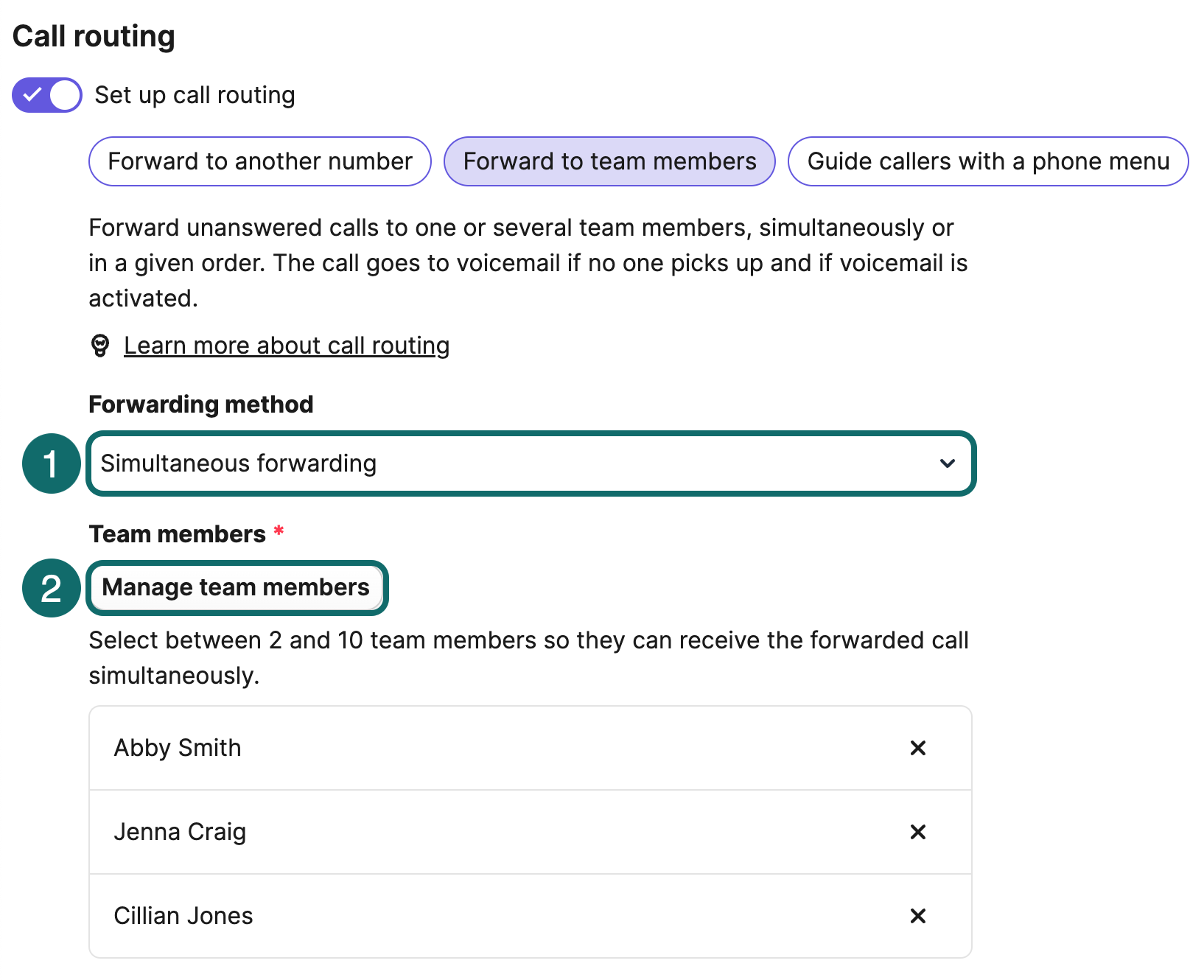This screenshot has width=1204, height=980.
Task: Click the step 2 numbered badge
Action: [x=51, y=588]
